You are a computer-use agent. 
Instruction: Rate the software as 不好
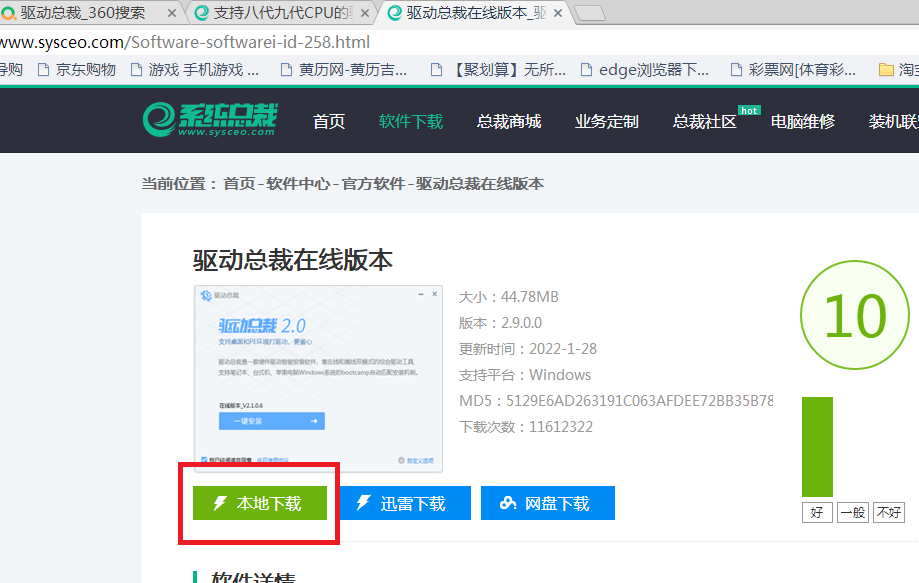coord(889,513)
